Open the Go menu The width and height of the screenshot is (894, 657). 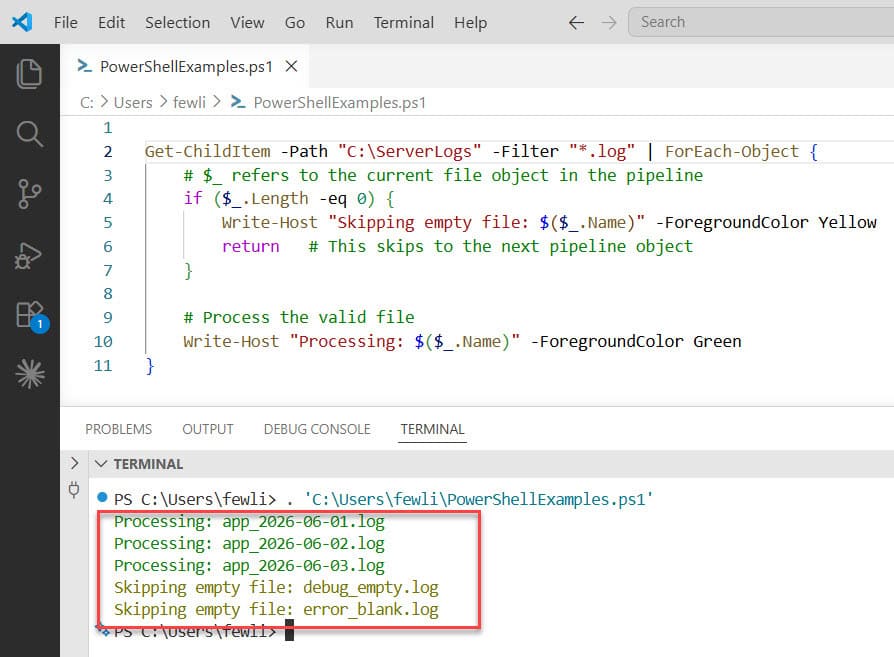pyautogui.click(x=295, y=22)
